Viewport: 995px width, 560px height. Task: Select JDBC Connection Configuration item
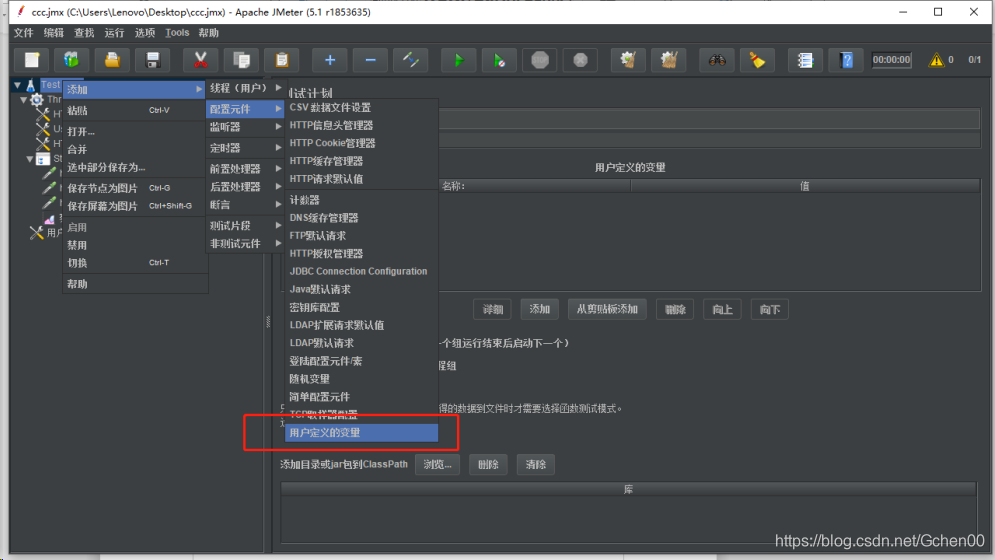361,271
